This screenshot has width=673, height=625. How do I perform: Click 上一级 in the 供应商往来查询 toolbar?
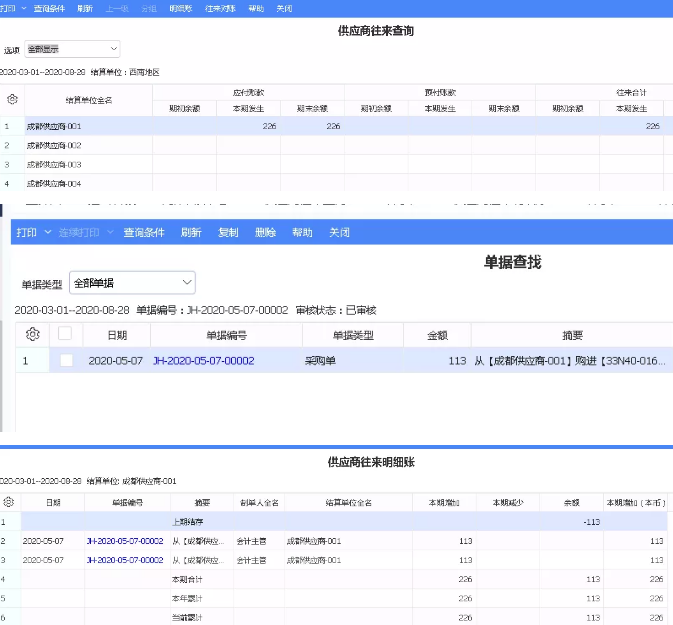(x=117, y=8)
